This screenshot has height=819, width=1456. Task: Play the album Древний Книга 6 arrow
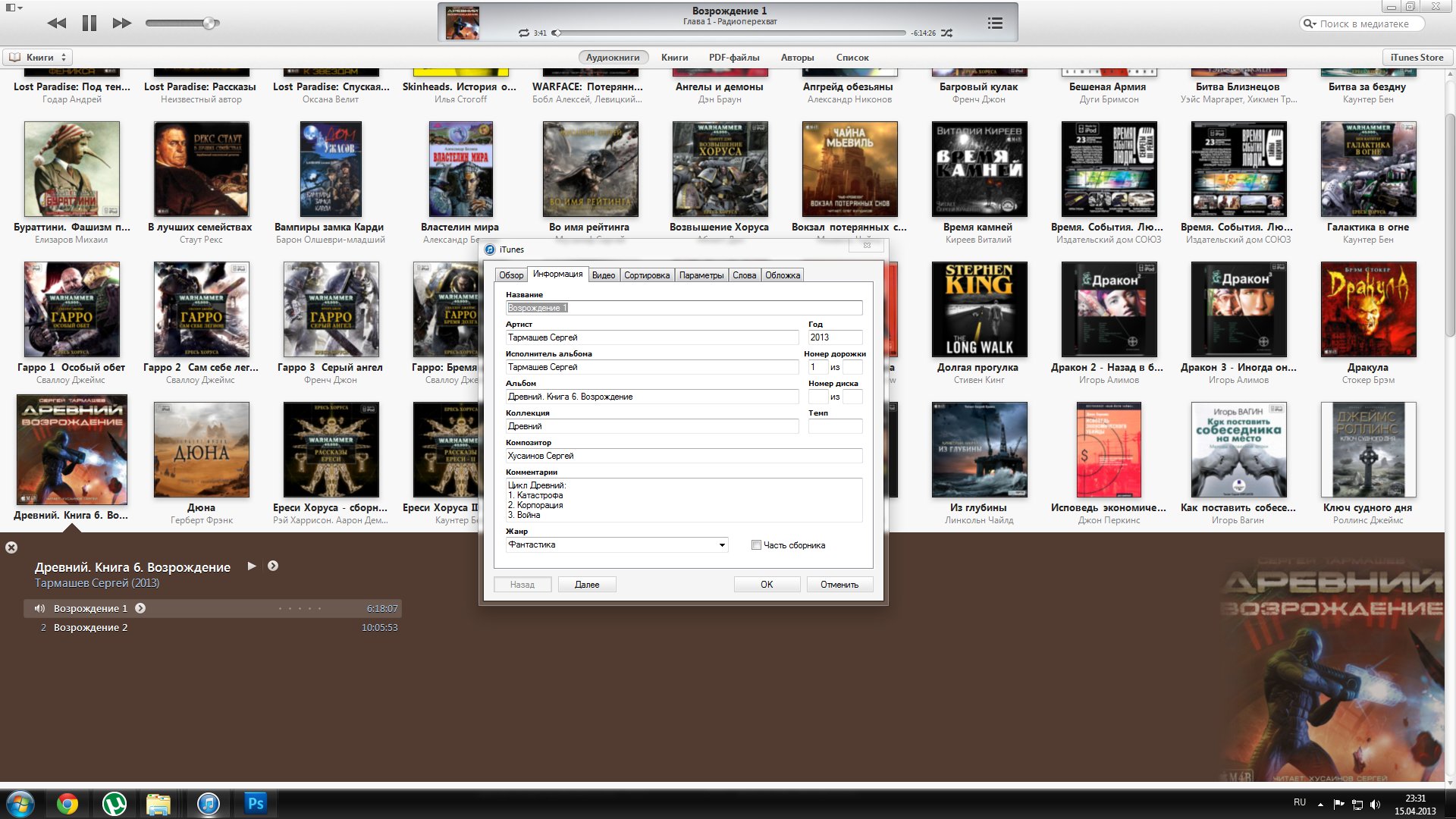252,566
